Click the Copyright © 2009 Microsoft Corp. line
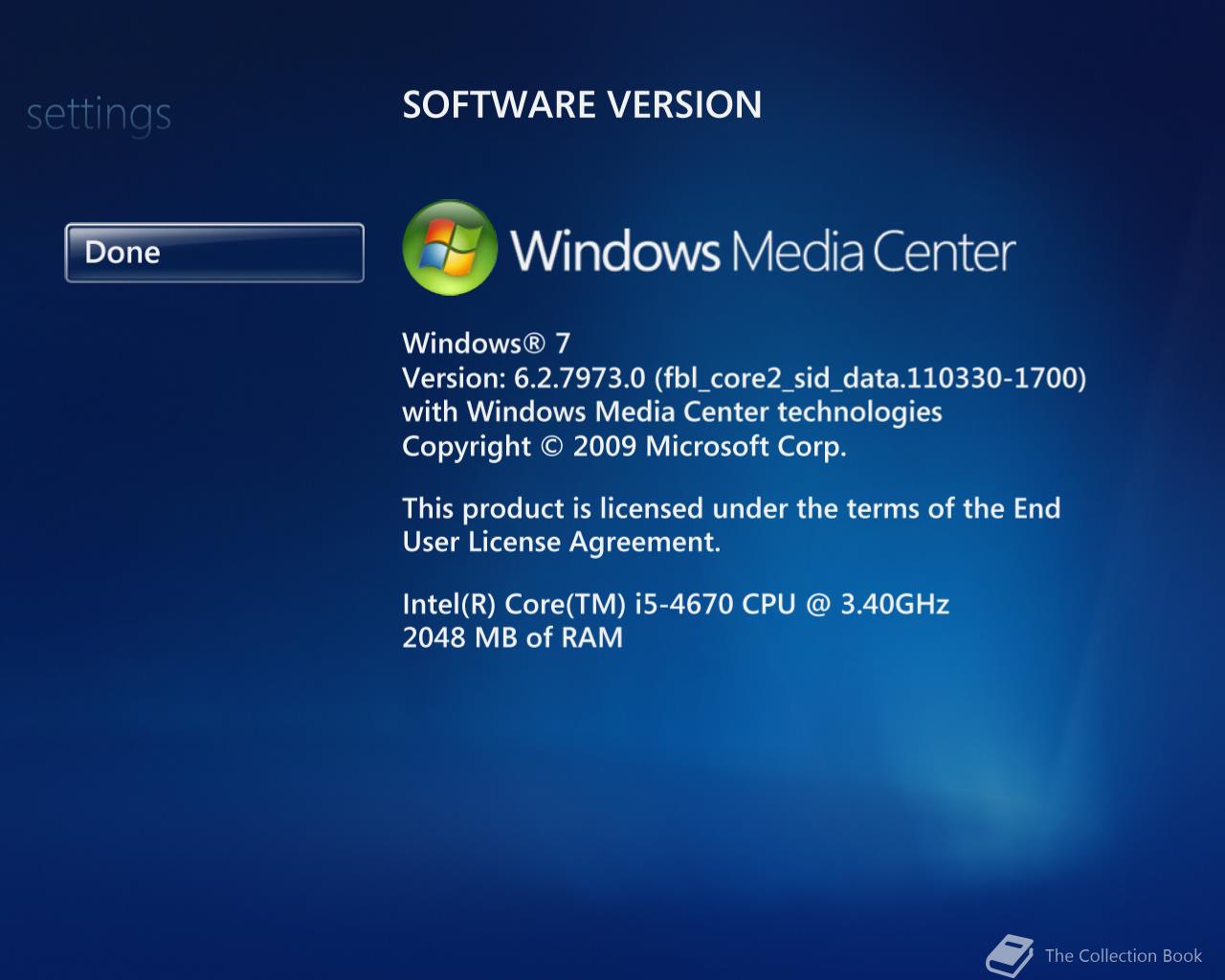1225x980 pixels. point(624,446)
